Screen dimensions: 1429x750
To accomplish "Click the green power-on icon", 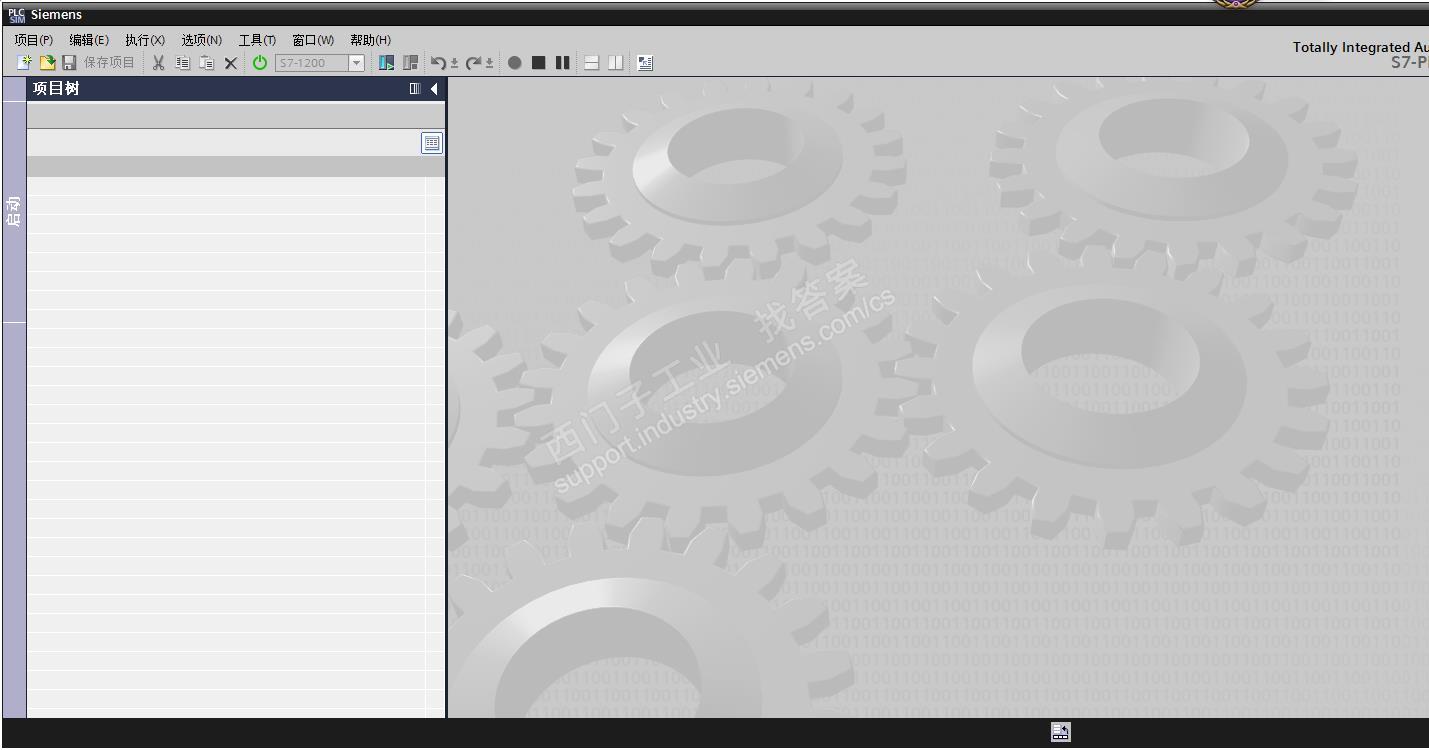I will tap(260, 63).
